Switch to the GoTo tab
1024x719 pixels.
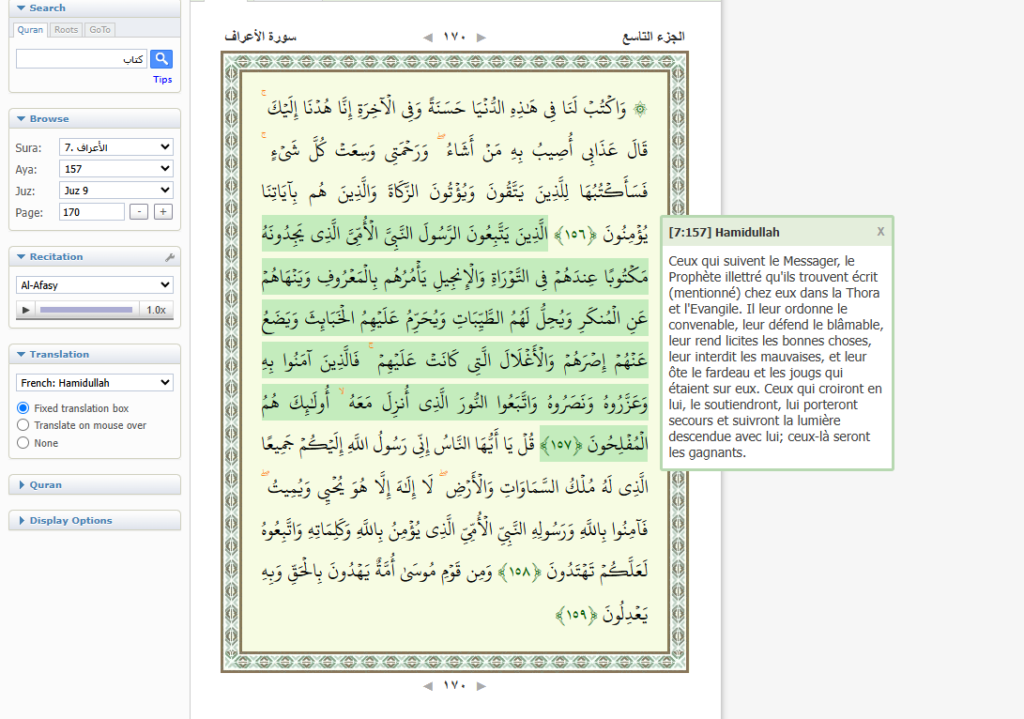point(100,29)
